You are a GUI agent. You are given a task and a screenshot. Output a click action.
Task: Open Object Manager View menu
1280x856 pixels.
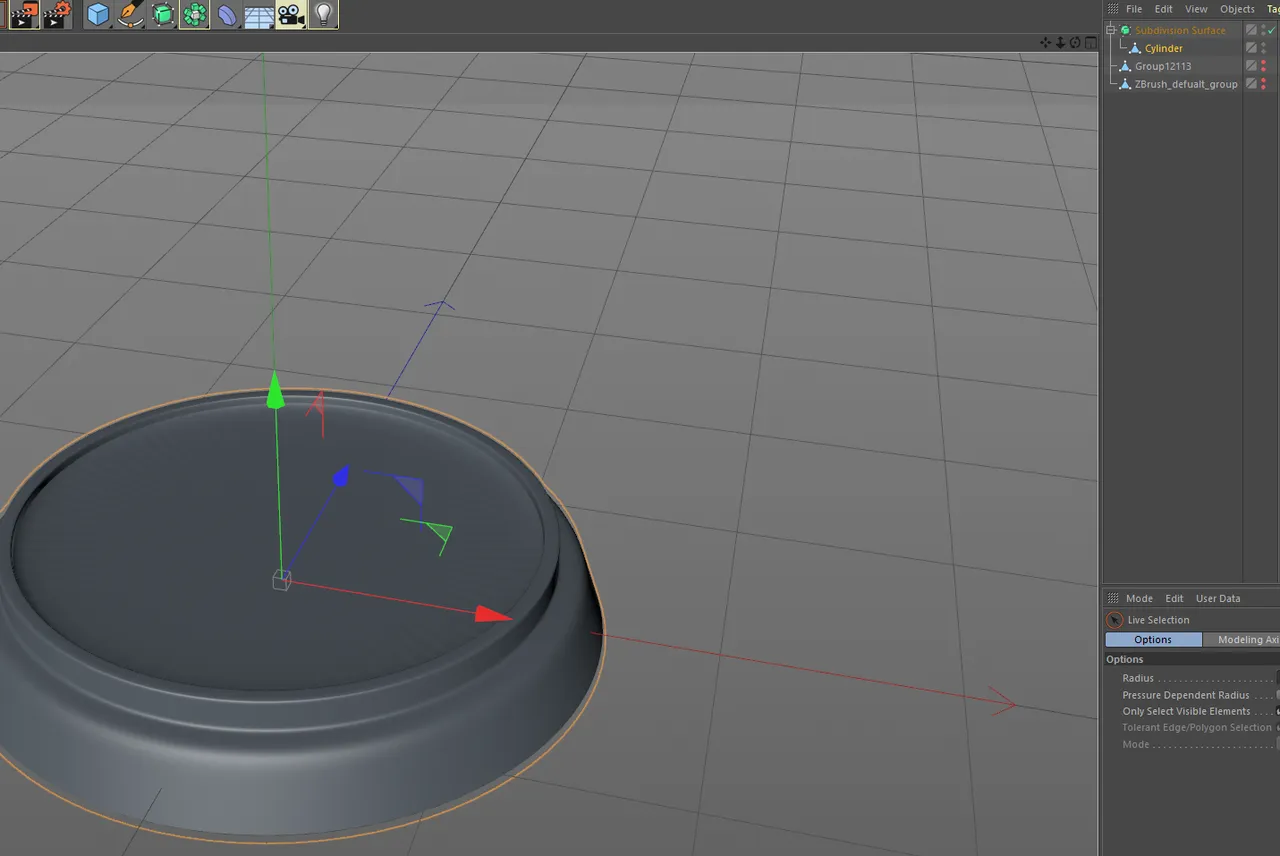click(x=1196, y=9)
